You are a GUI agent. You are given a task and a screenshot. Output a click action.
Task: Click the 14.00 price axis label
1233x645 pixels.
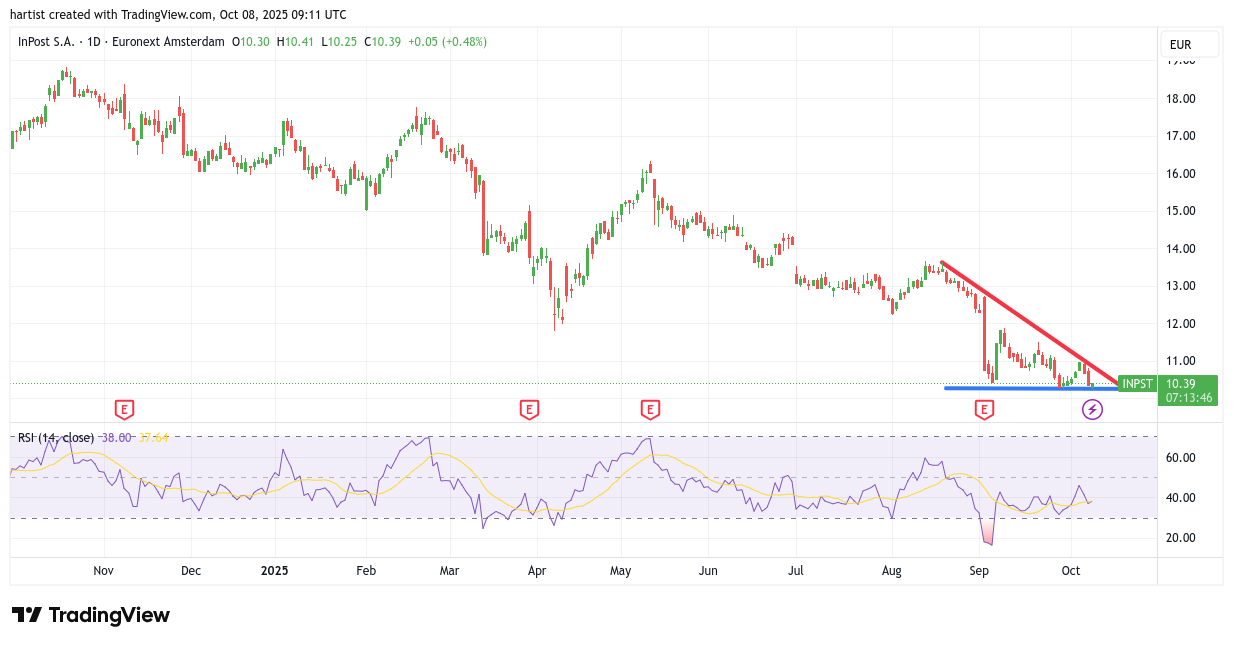(x=1181, y=248)
